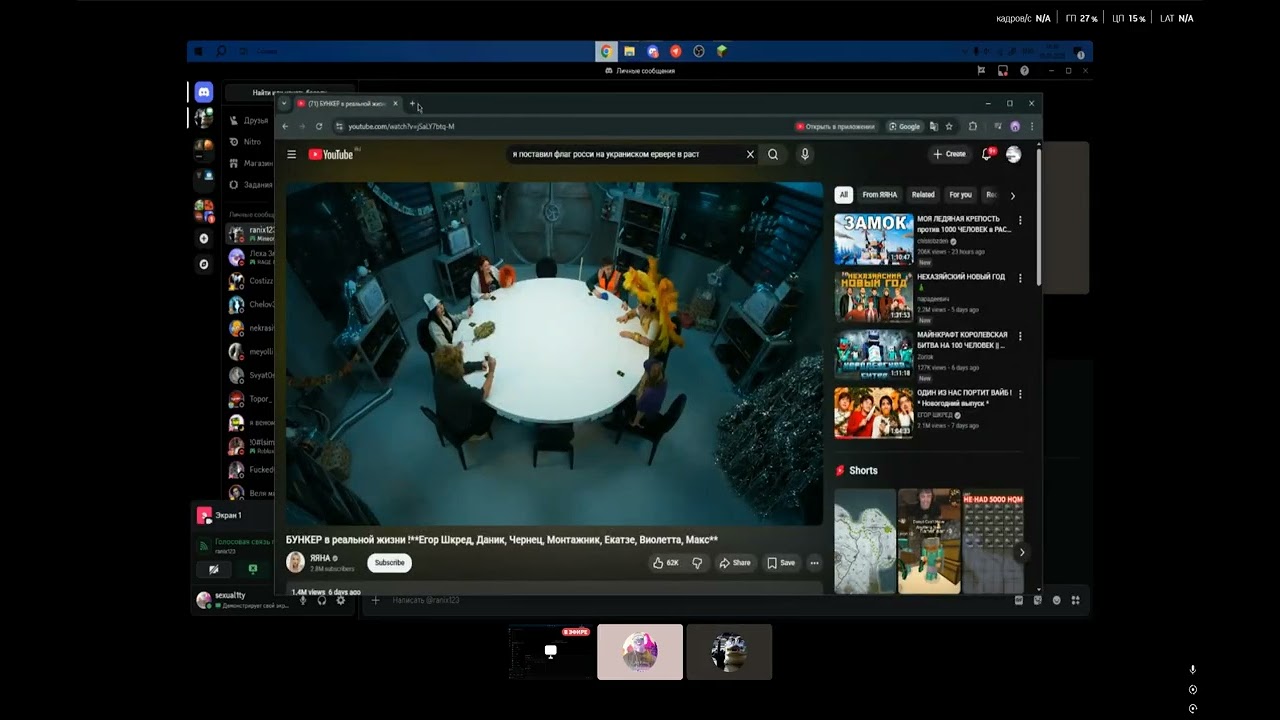The image size is (1280, 720).
Task: Open Магазин in Discord sidebar
Action: point(249,163)
